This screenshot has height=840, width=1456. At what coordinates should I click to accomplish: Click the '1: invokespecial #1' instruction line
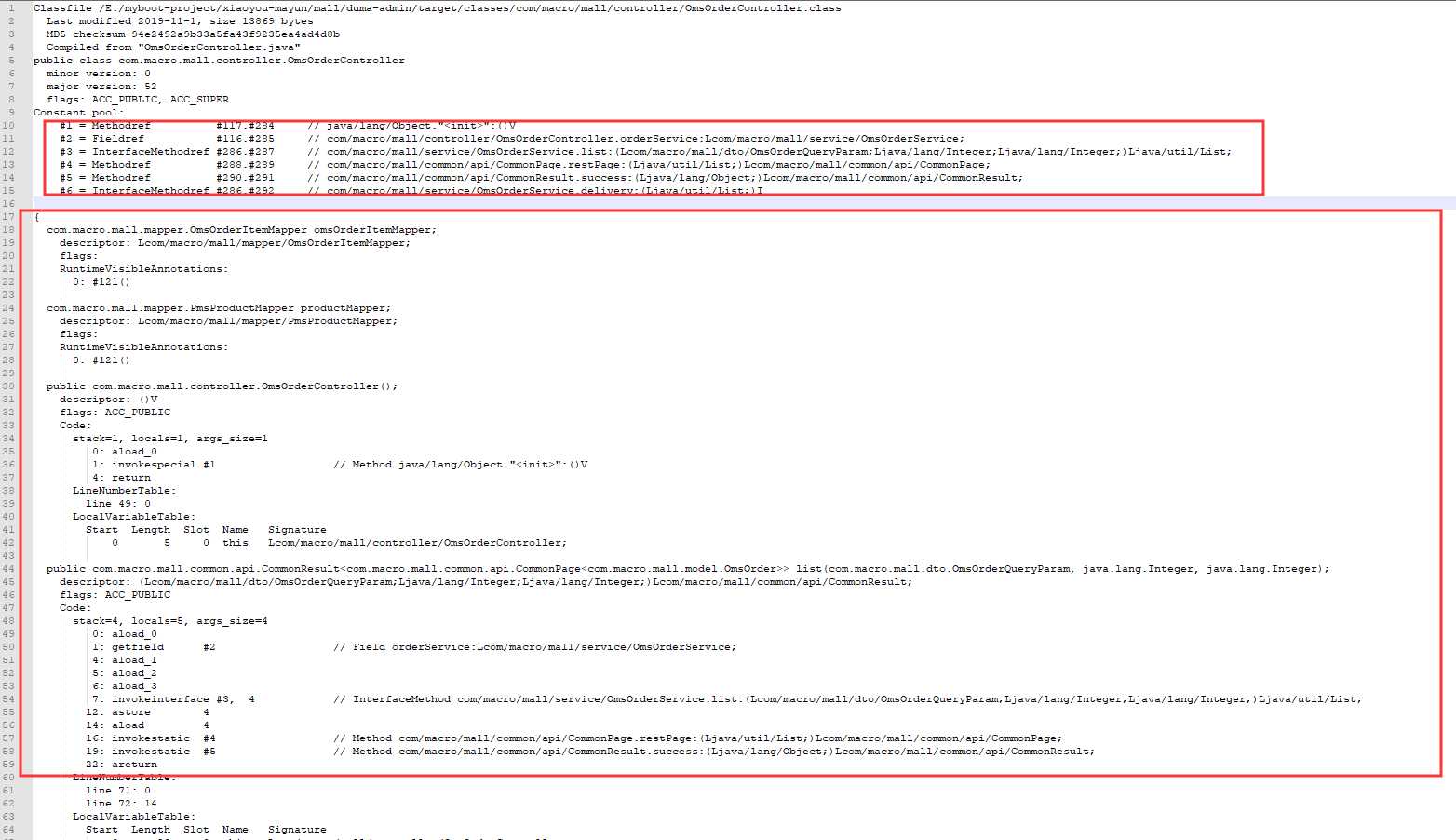pos(340,464)
